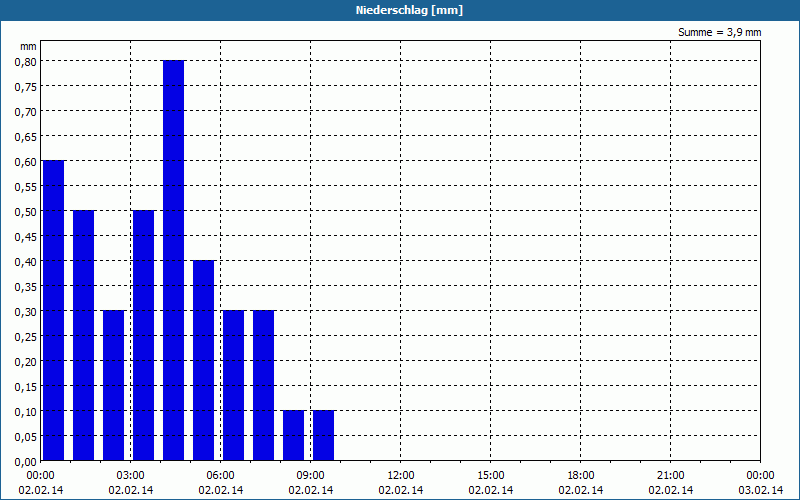The width and height of the screenshot is (800, 500).
Task: Click the 0,80 y-axis label
Action: coord(26,61)
